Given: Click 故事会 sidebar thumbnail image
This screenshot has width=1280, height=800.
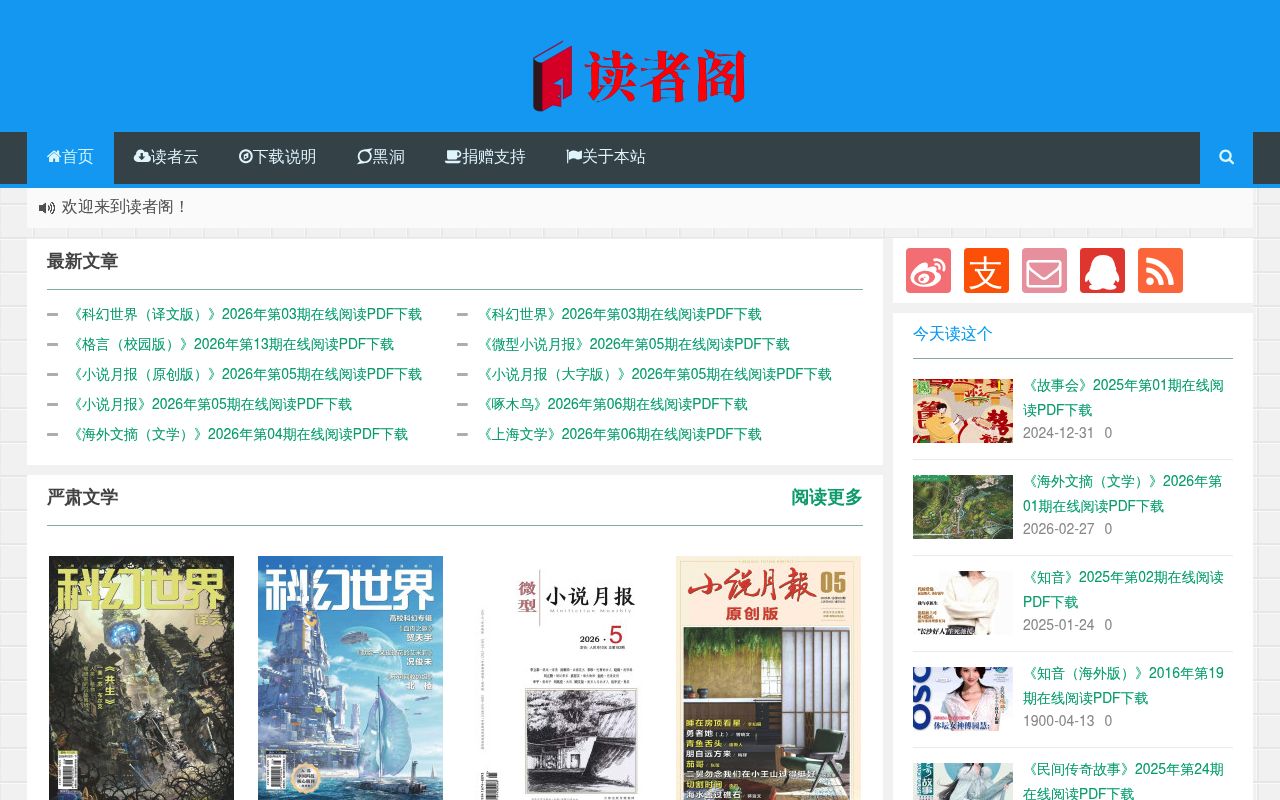Looking at the screenshot, I should coord(963,411).
